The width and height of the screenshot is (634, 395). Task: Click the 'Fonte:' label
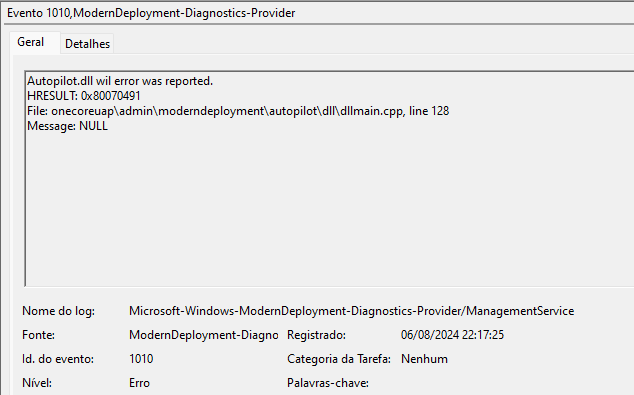click(38, 335)
